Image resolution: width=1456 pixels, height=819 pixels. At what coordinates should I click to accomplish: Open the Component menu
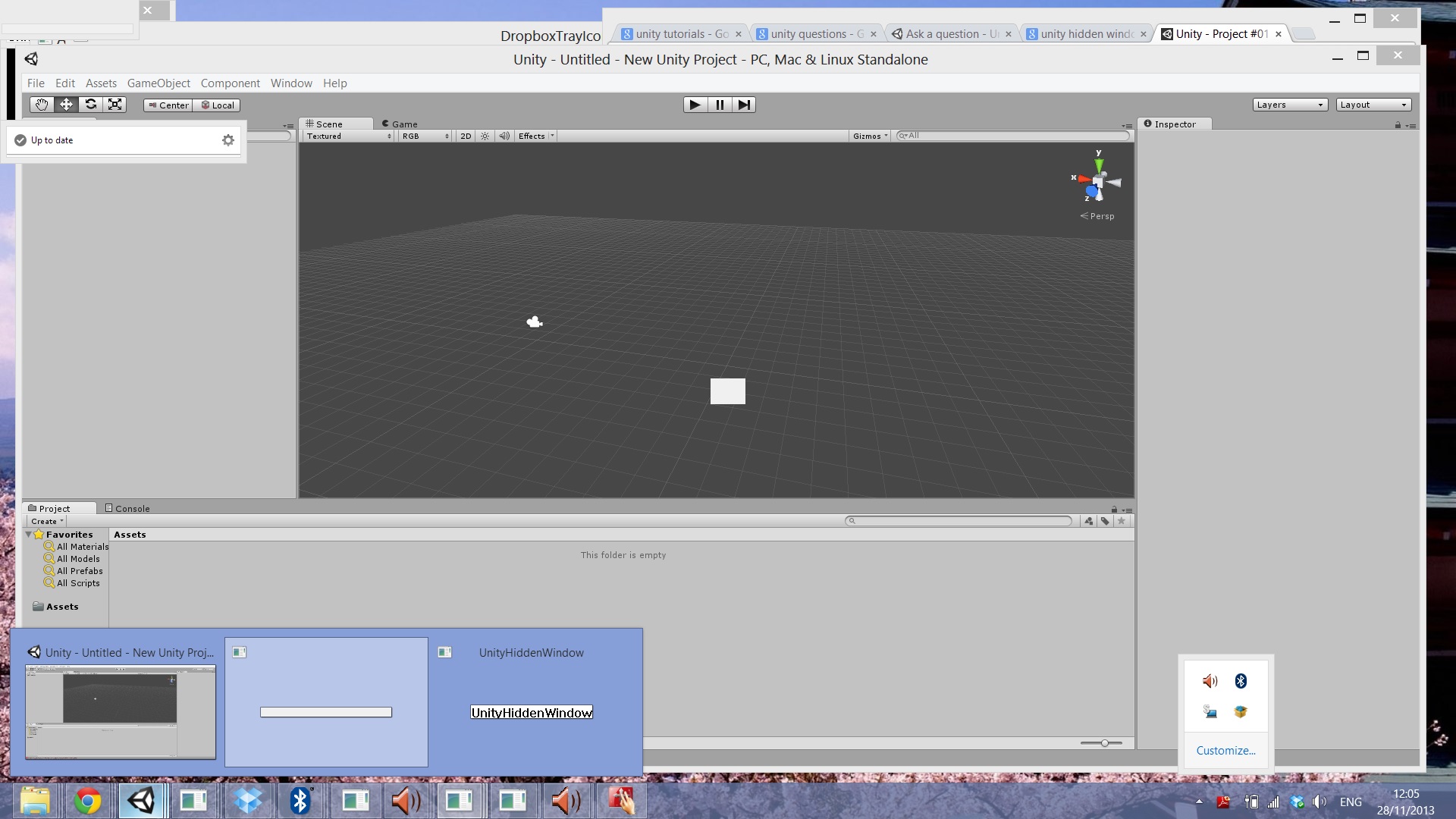point(230,83)
